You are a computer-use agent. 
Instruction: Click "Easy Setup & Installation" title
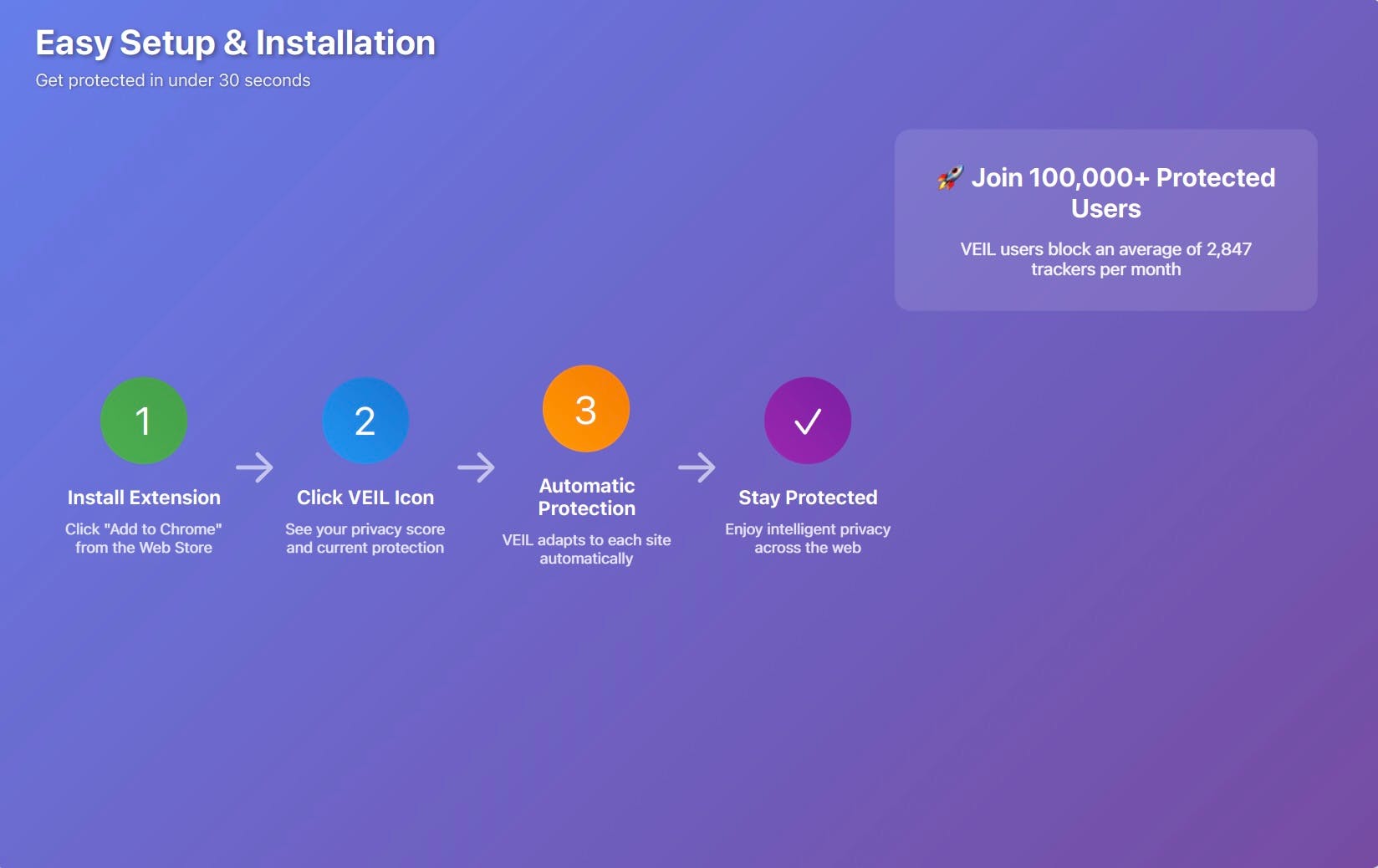235,43
